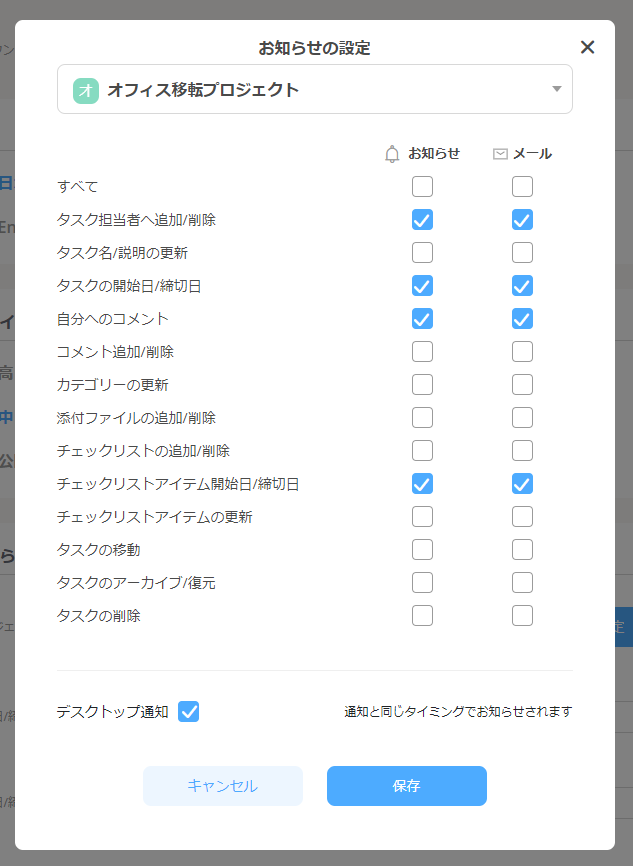This screenshot has height=866, width=633.
Task: Close the お知らせの設定 dialog
Action: pos(587,47)
